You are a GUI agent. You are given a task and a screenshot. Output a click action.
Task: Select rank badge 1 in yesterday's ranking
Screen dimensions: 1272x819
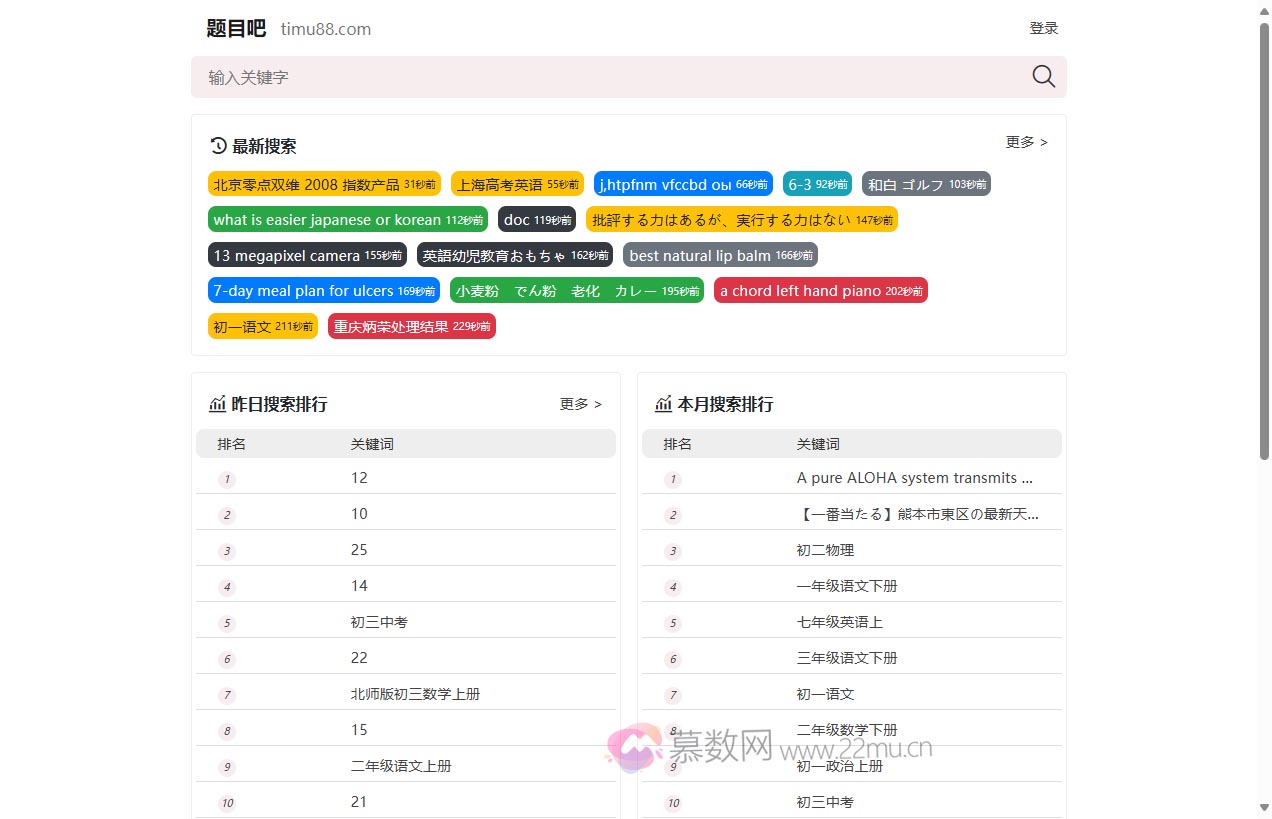pos(226,479)
